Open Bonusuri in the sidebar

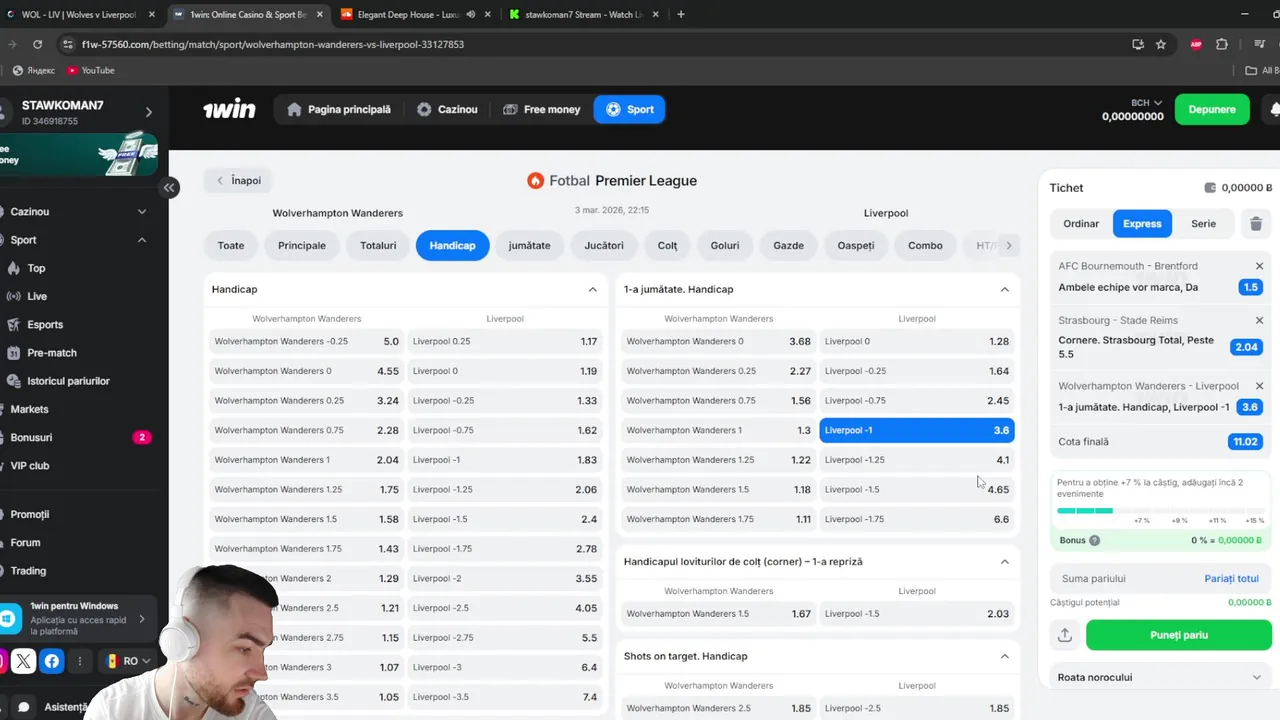[x=31, y=437]
